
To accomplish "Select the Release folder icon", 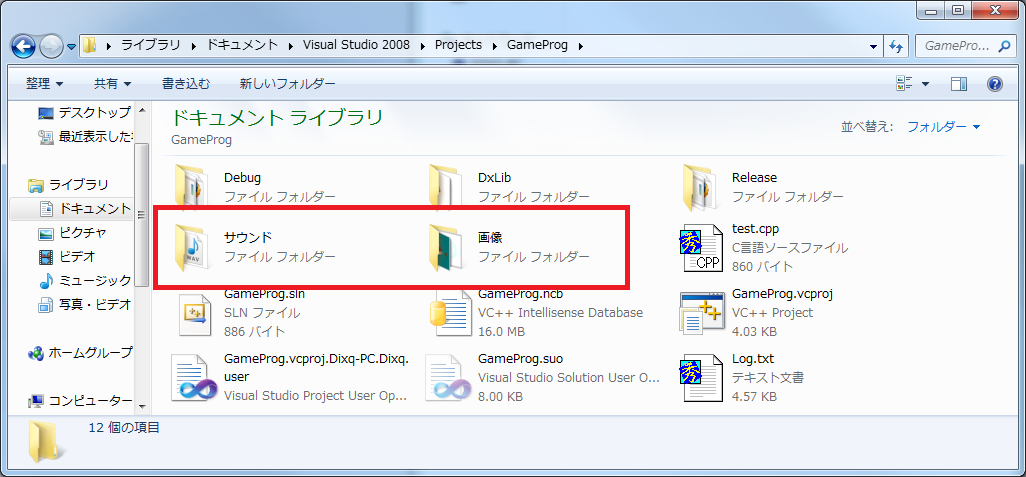I will point(700,185).
